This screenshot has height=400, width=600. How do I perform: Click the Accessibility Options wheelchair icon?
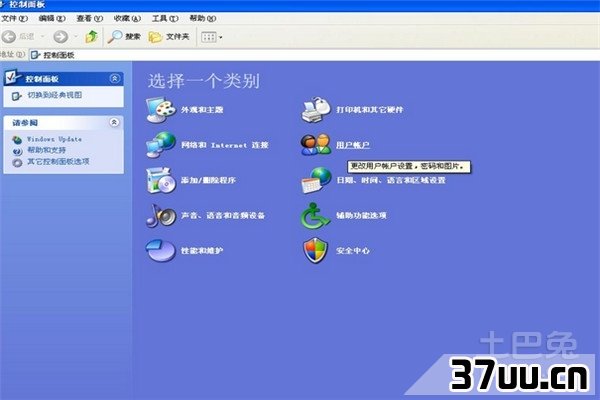point(316,216)
